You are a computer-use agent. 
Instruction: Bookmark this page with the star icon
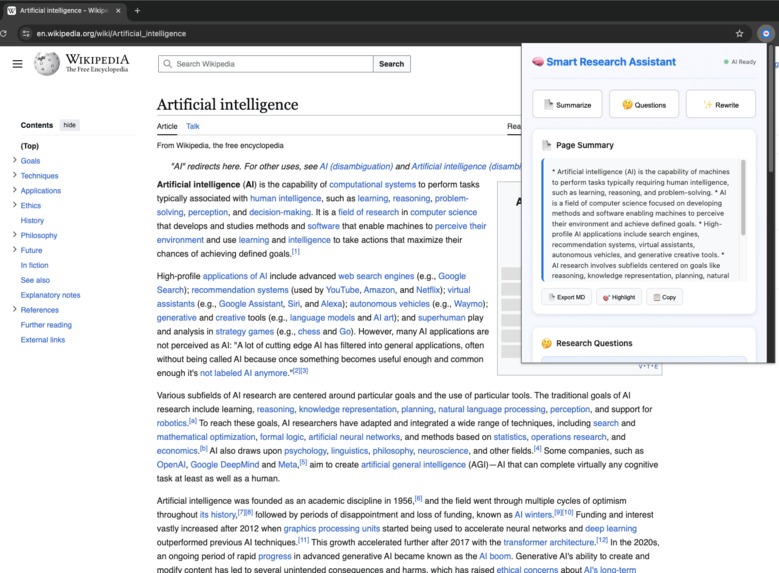click(739, 33)
